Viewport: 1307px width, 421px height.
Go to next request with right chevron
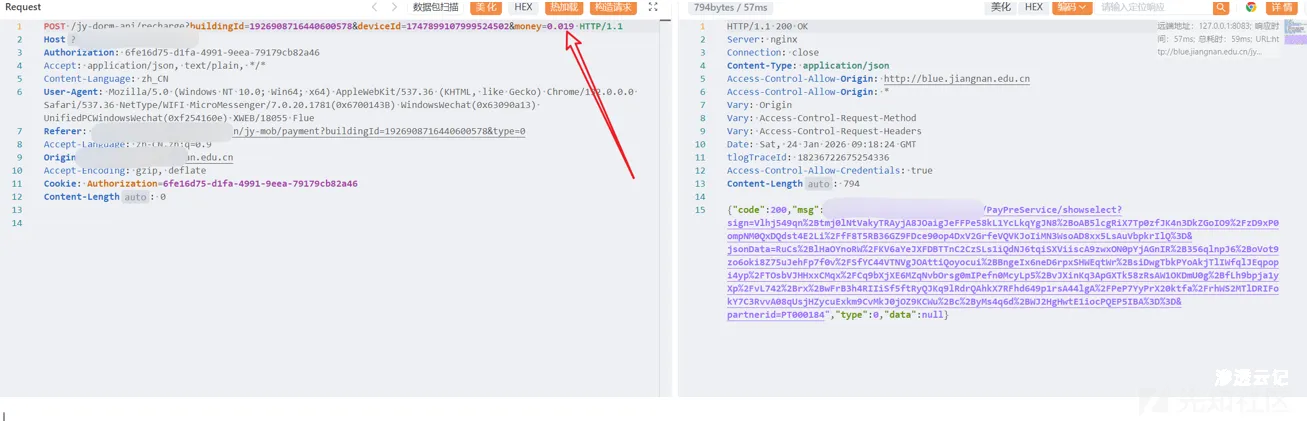coord(394,7)
